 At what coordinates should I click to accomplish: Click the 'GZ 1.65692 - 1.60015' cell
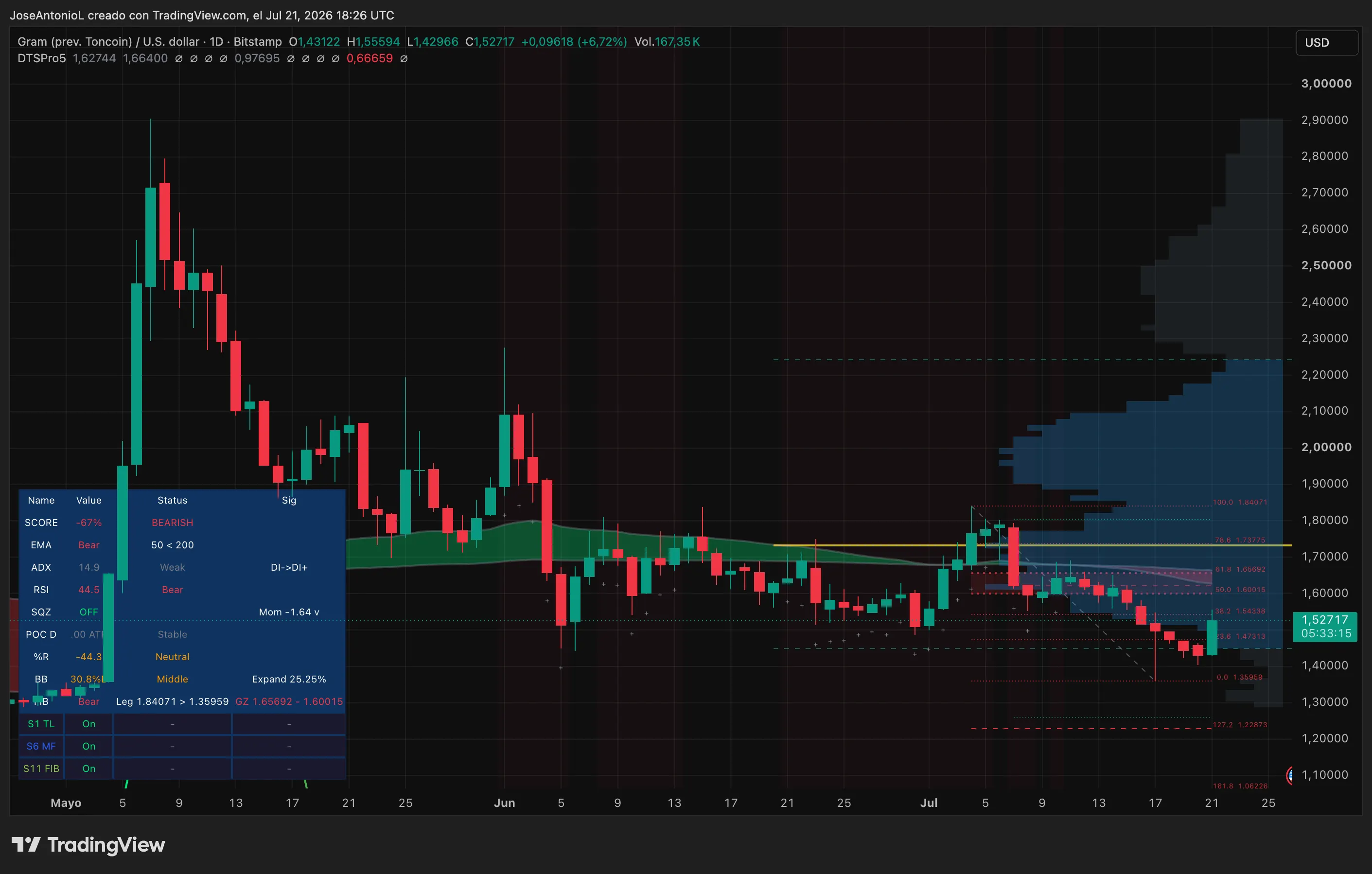point(289,701)
